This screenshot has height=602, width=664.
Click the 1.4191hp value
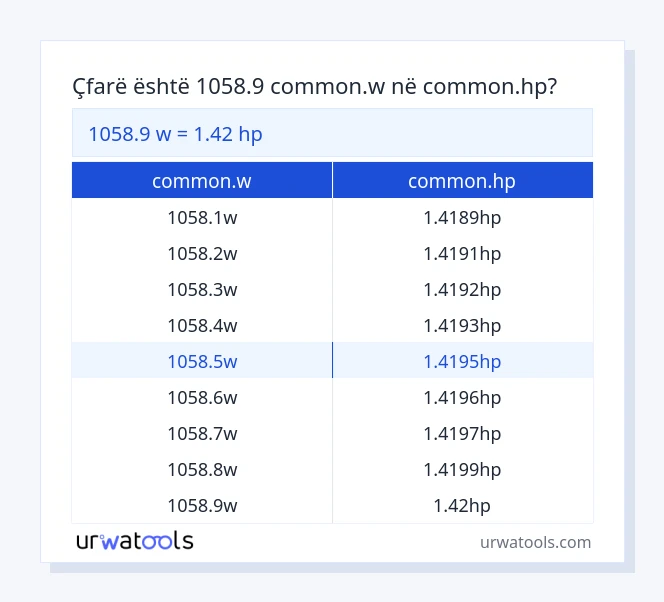tap(462, 253)
